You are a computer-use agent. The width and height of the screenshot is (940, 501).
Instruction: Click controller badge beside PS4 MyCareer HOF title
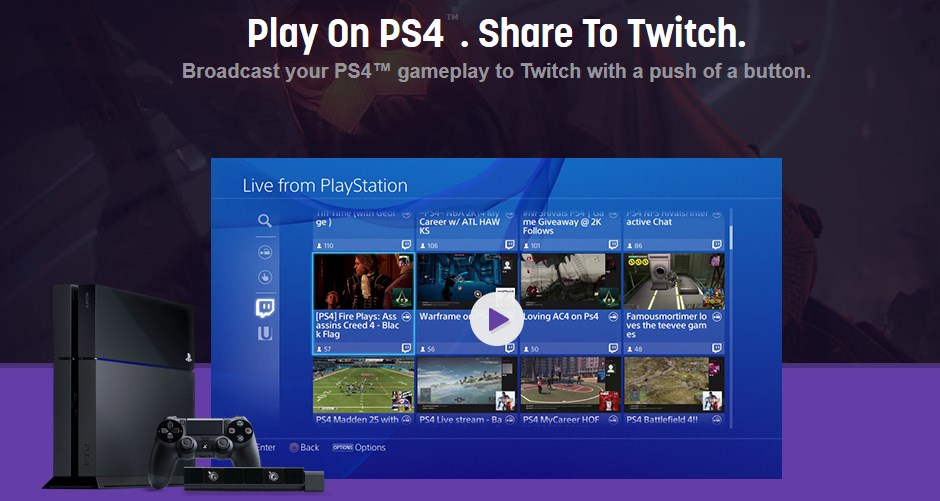(613, 420)
